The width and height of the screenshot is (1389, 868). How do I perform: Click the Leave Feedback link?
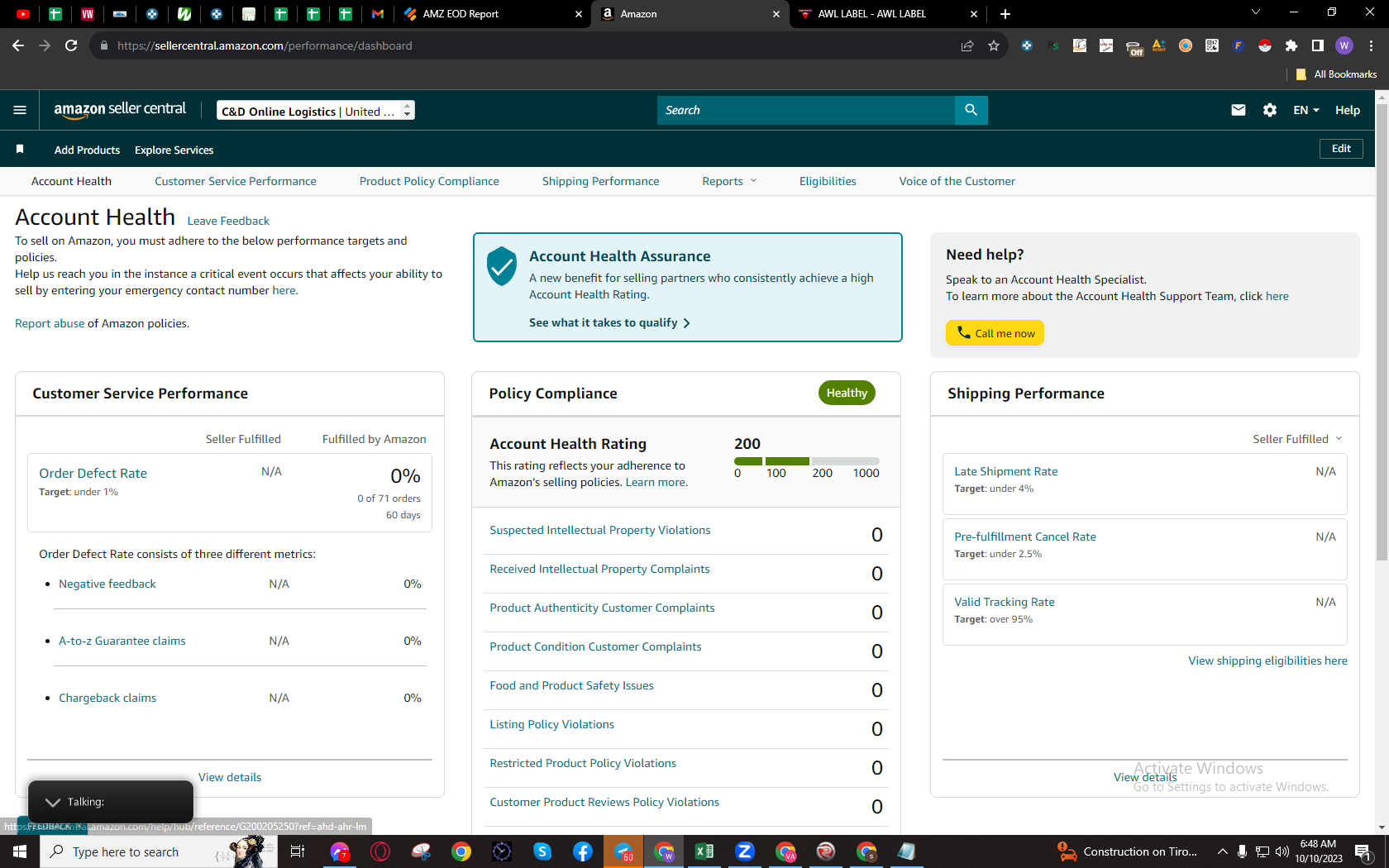coord(228,221)
